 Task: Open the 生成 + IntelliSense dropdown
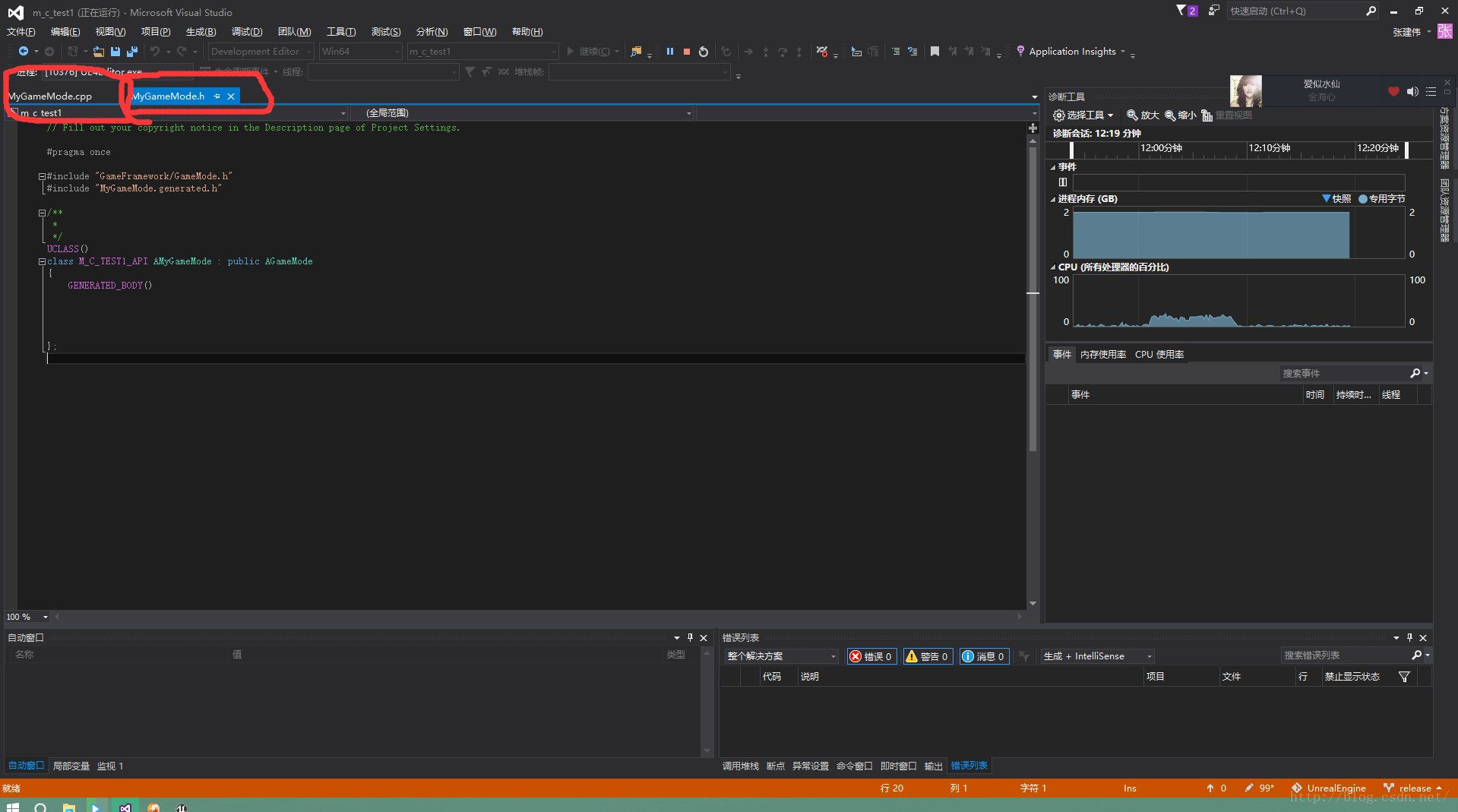click(1098, 656)
